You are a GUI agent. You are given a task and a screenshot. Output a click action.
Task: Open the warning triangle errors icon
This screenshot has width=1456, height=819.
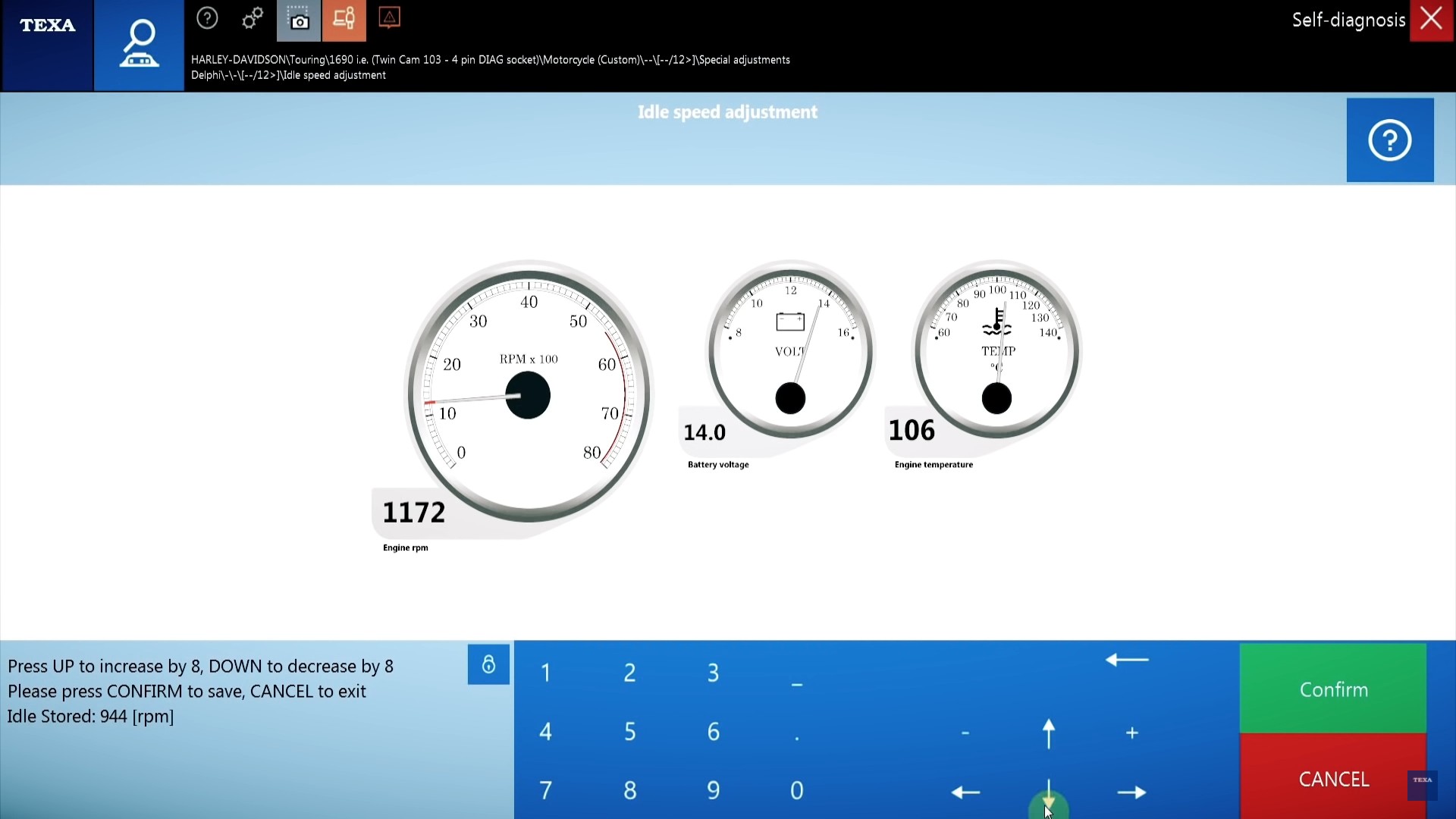click(389, 17)
